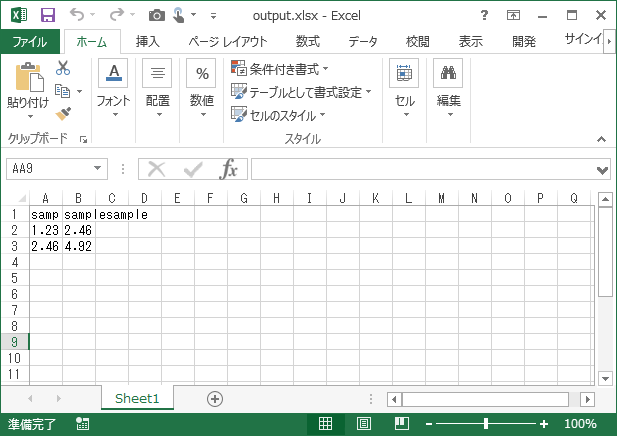The image size is (617, 436).
Task: Open the 表示 (View) tab
Action: [x=471, y=41]
